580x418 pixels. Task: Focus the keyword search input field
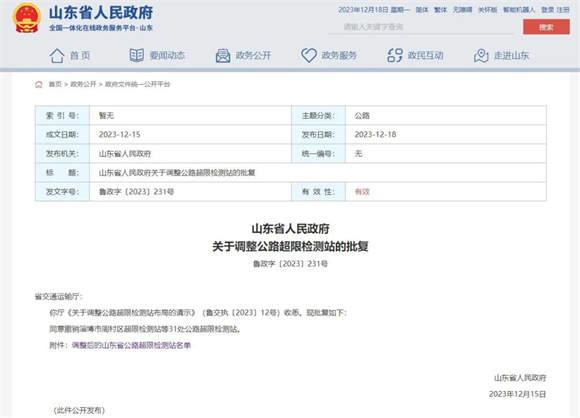pos(421,27)
